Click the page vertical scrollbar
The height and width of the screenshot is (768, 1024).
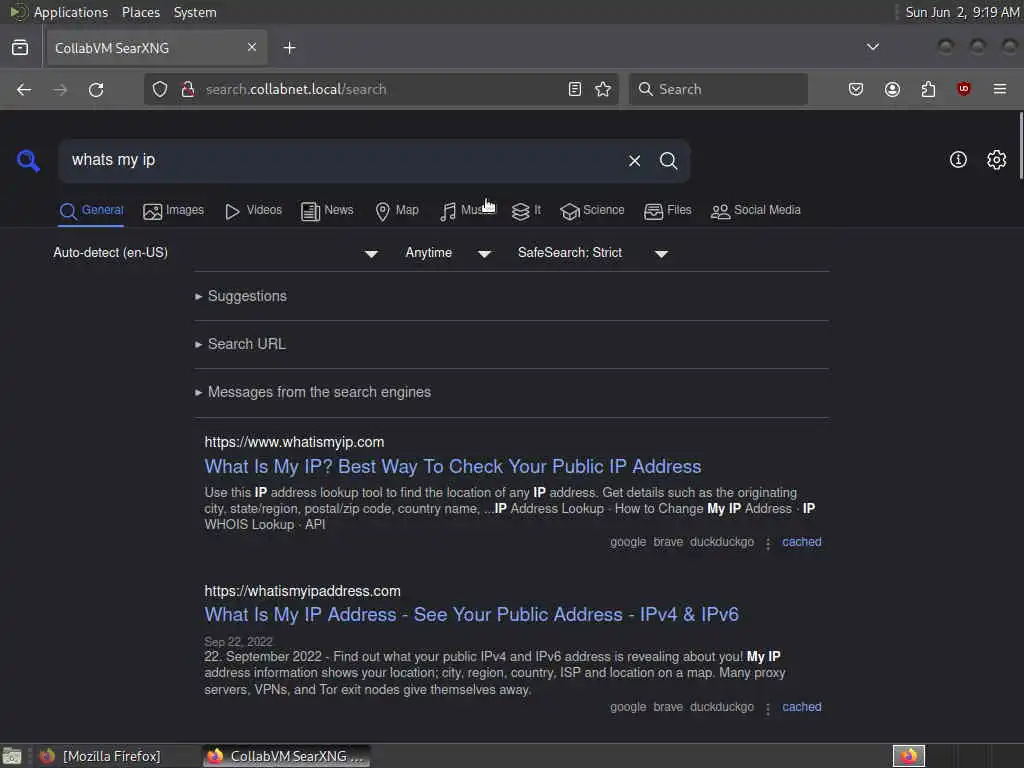pos(1020,145)
